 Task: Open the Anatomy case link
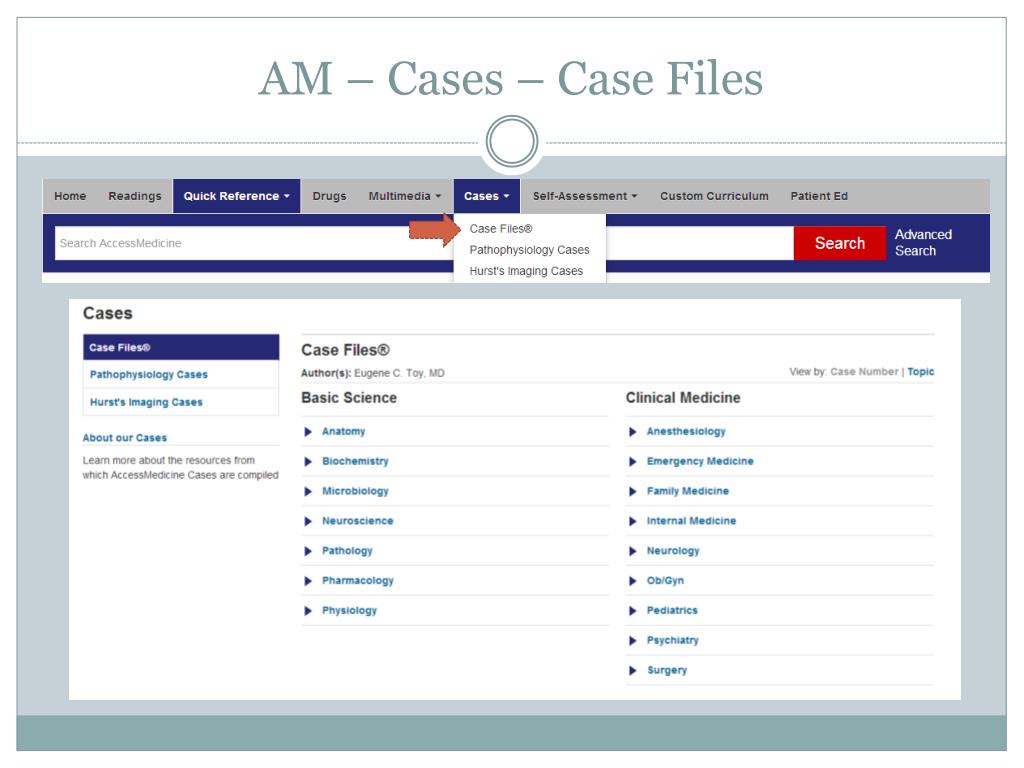pyautogui.click(x=344, y=432)
